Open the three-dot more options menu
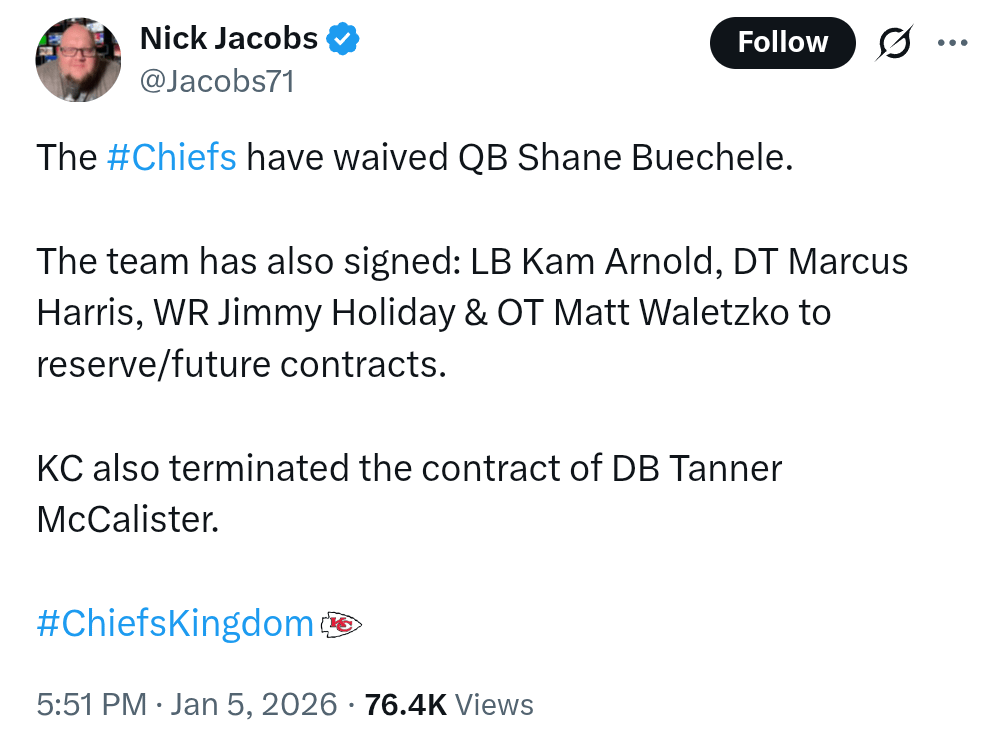This screenshot has height=756, width=1007. coord(951,42)
